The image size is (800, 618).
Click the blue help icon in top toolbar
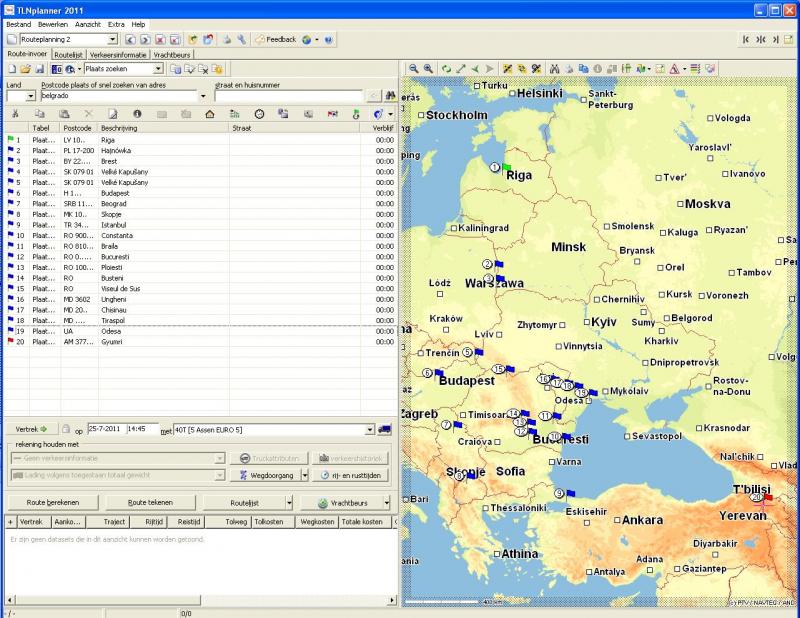tap(328, 39)
